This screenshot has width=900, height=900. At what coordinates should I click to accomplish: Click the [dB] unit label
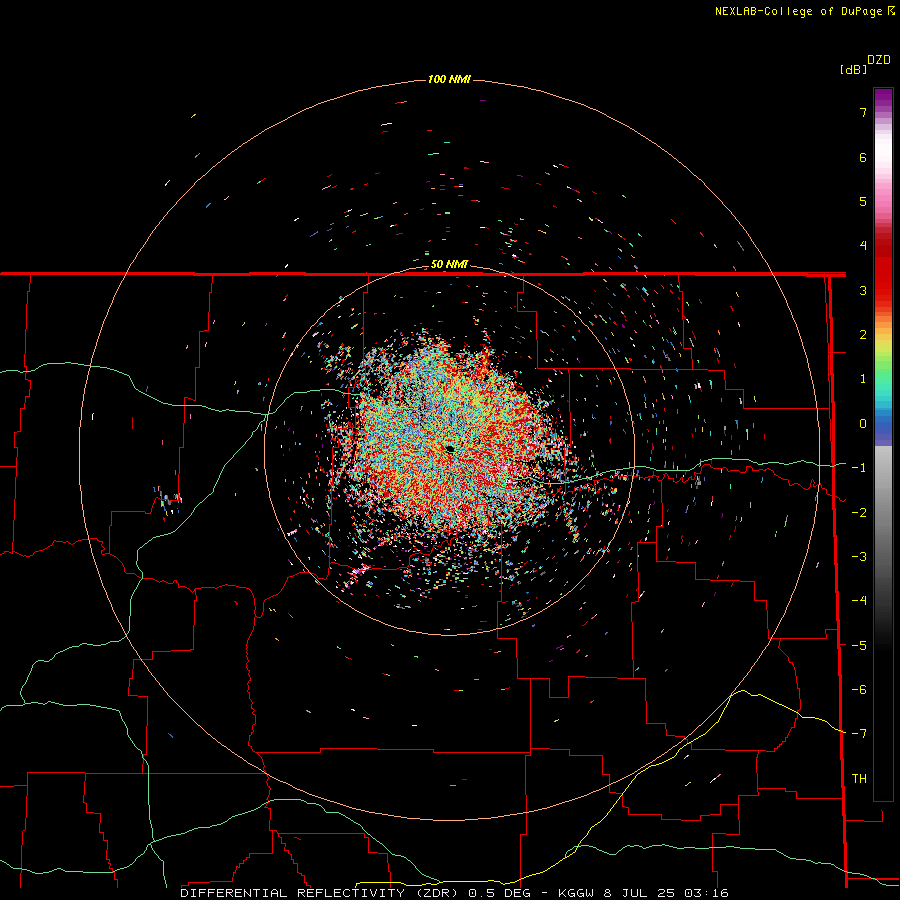854,69
